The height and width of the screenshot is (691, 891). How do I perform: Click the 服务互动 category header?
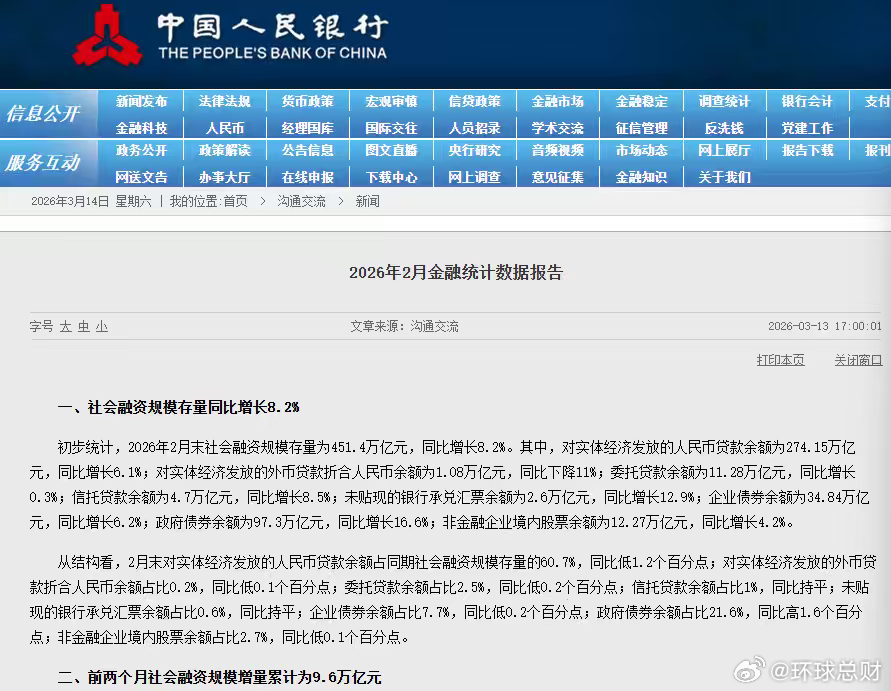(43, 163)
